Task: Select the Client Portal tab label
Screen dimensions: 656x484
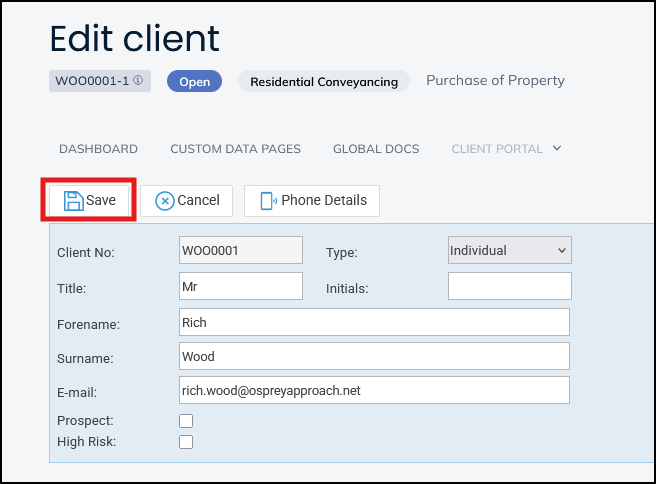Action: (x=496, y=149)
